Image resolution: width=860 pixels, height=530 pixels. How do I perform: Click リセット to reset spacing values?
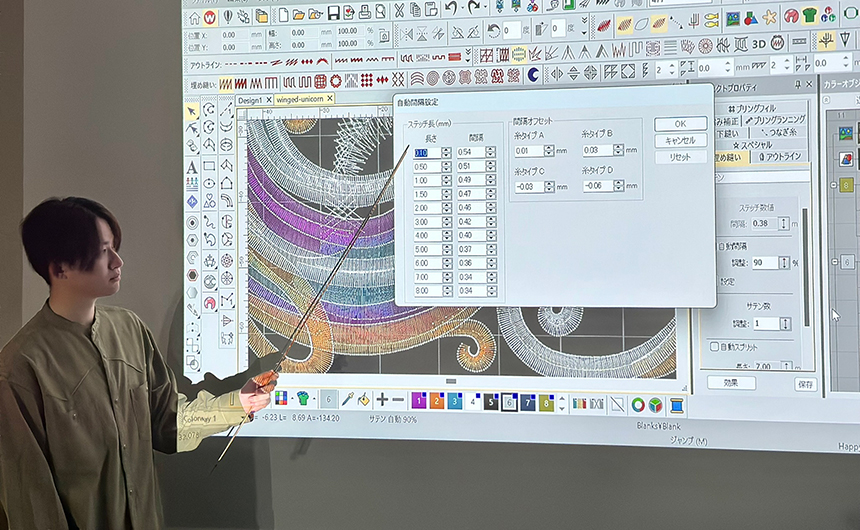[x=680, y=157]
